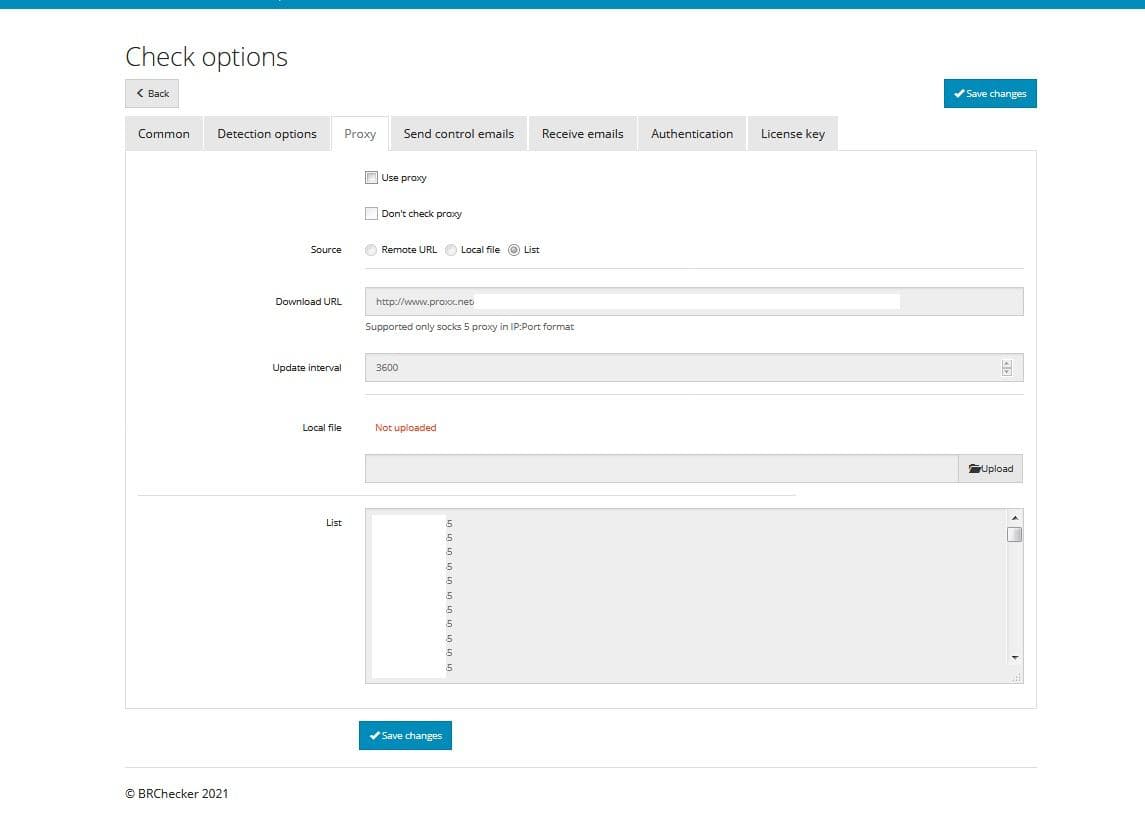Enable the Use proxy checkbox
Screen dimensions: 1145x821
pyautogui.click(x=371, y=177)
